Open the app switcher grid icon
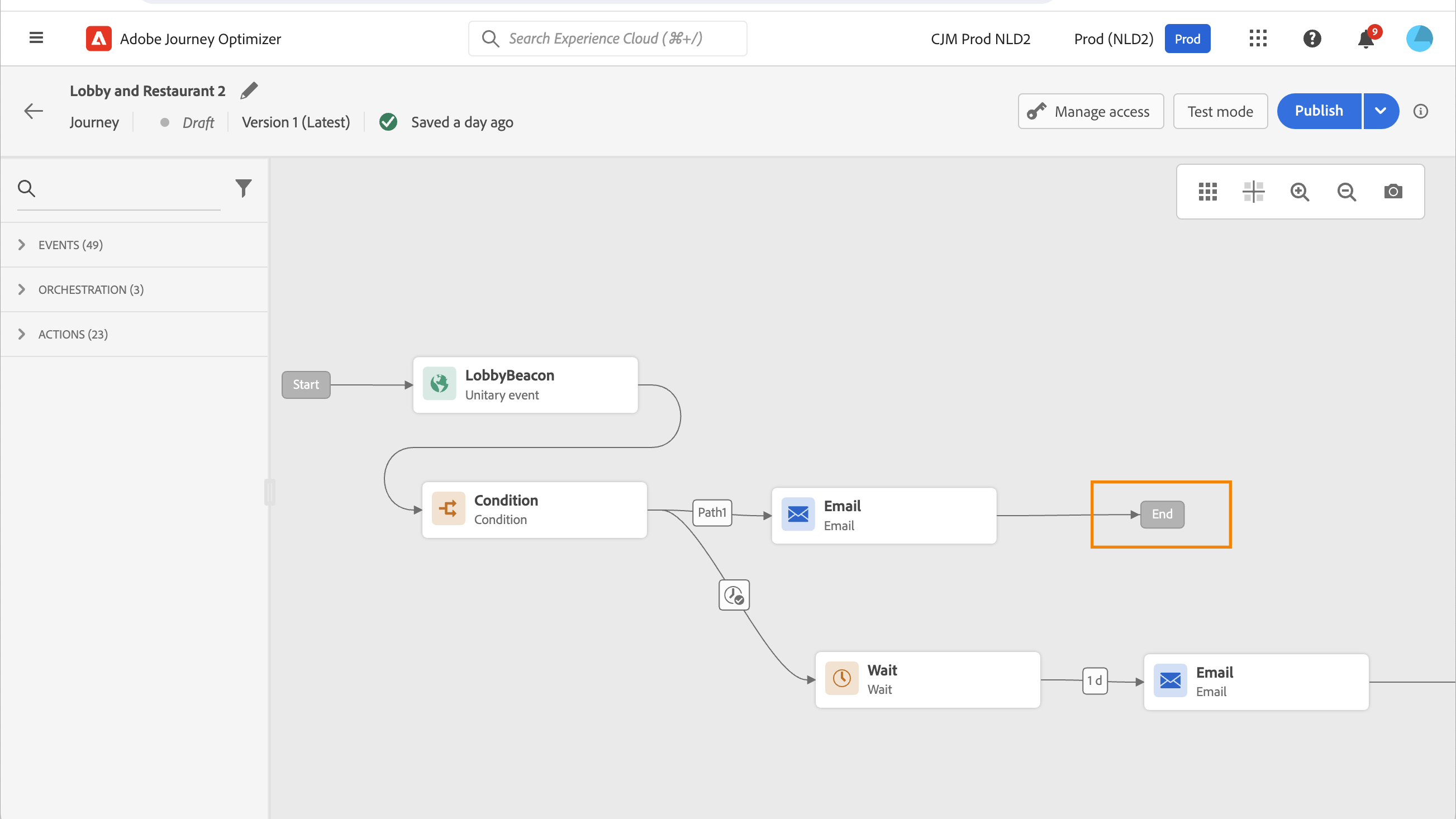 coord(1258,39)
